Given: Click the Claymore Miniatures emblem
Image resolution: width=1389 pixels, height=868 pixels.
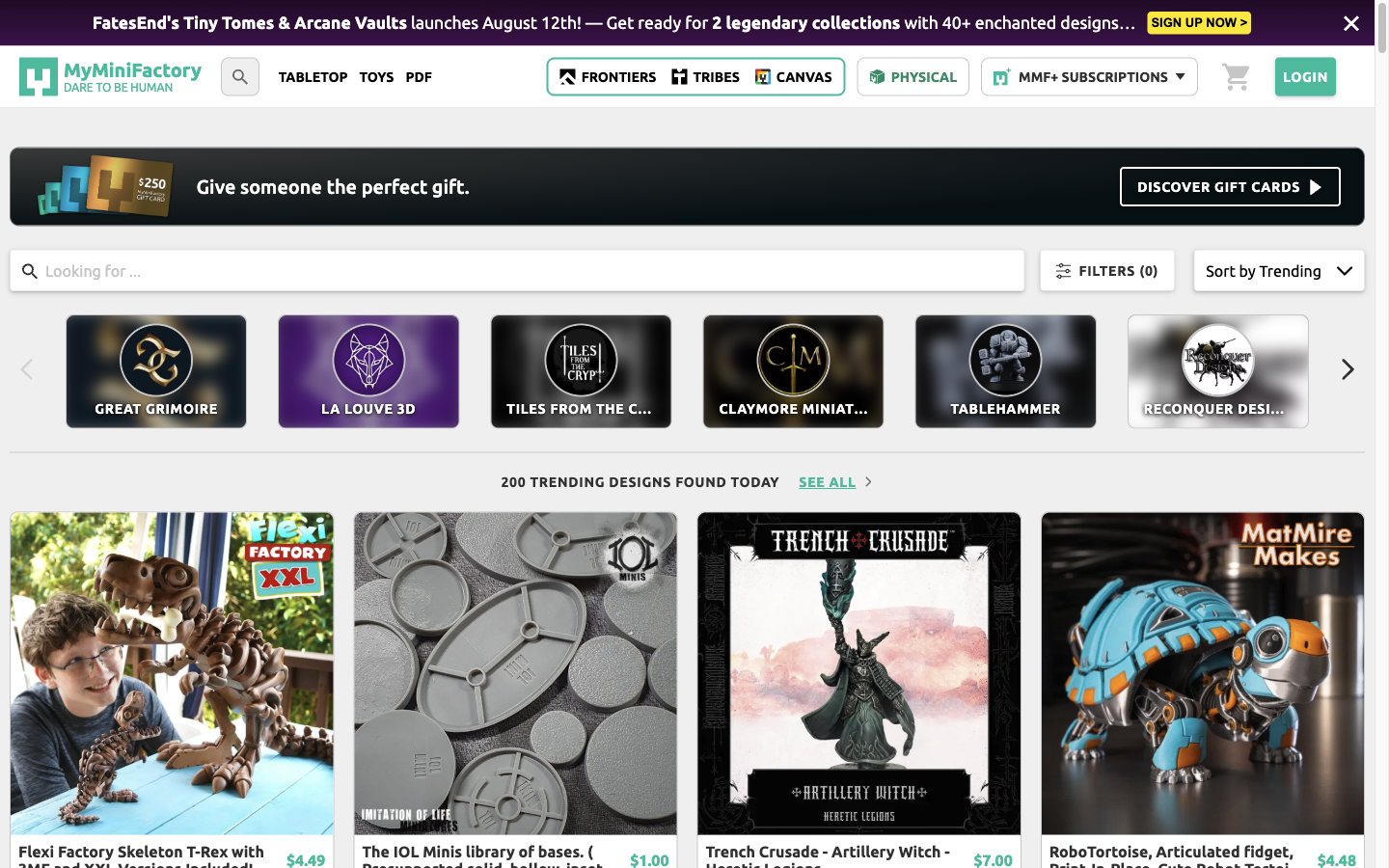Looking at the screenshot, I should tap(793, 361).
